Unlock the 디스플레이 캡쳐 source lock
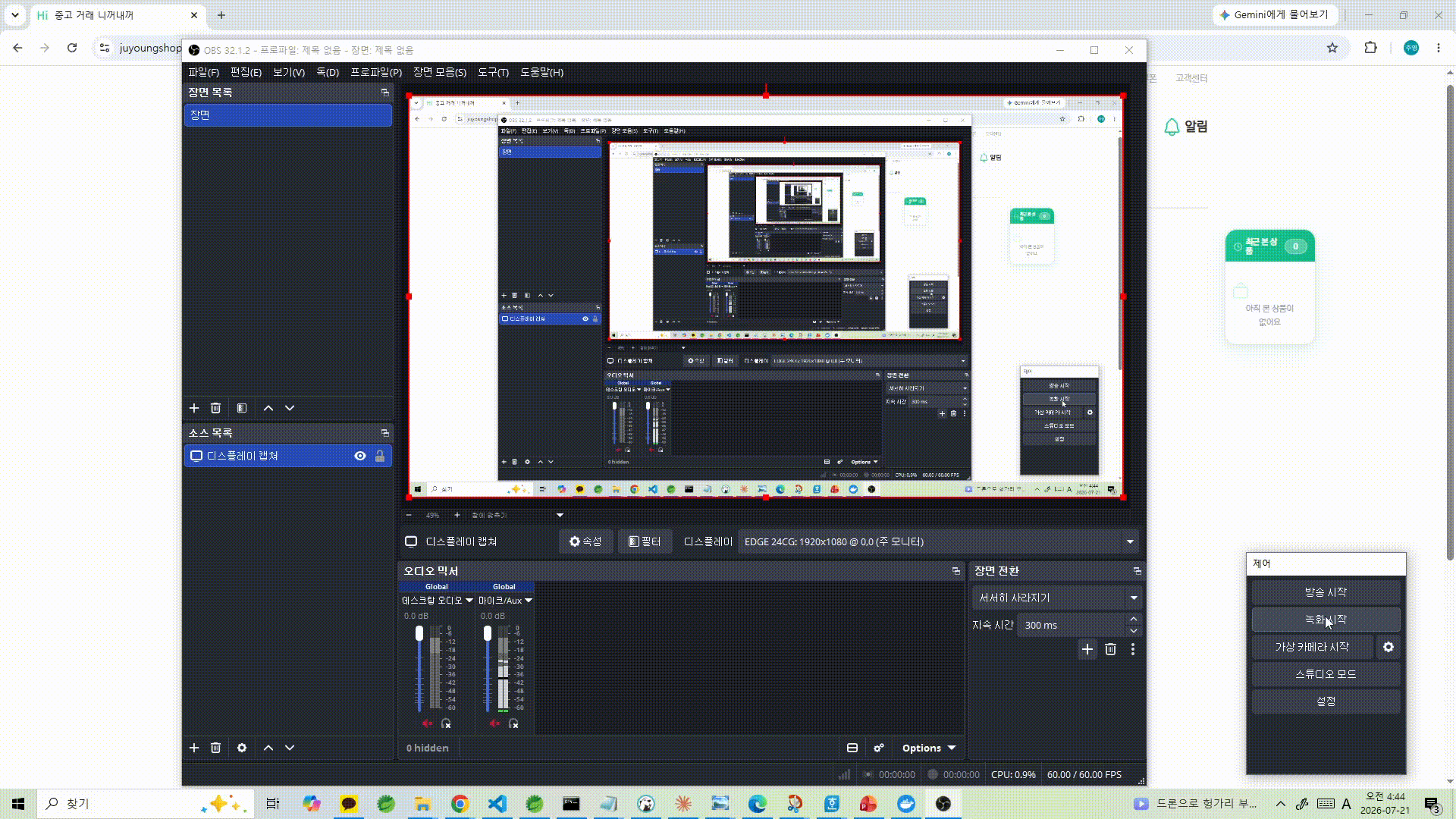The image size is (1456, 819). tap(380, 456)
